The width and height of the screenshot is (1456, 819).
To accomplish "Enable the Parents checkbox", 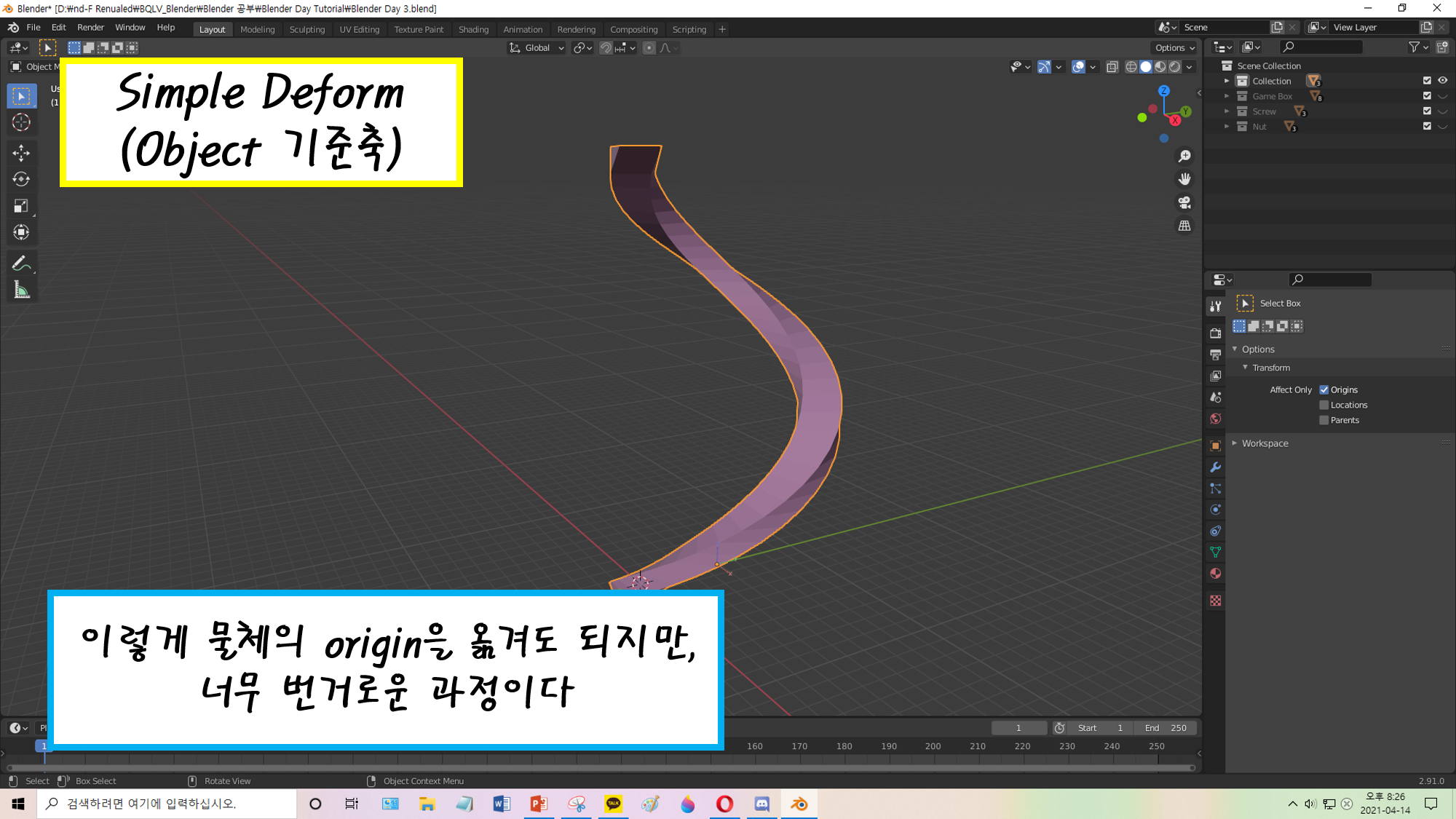I will (x=1324, y=420).
